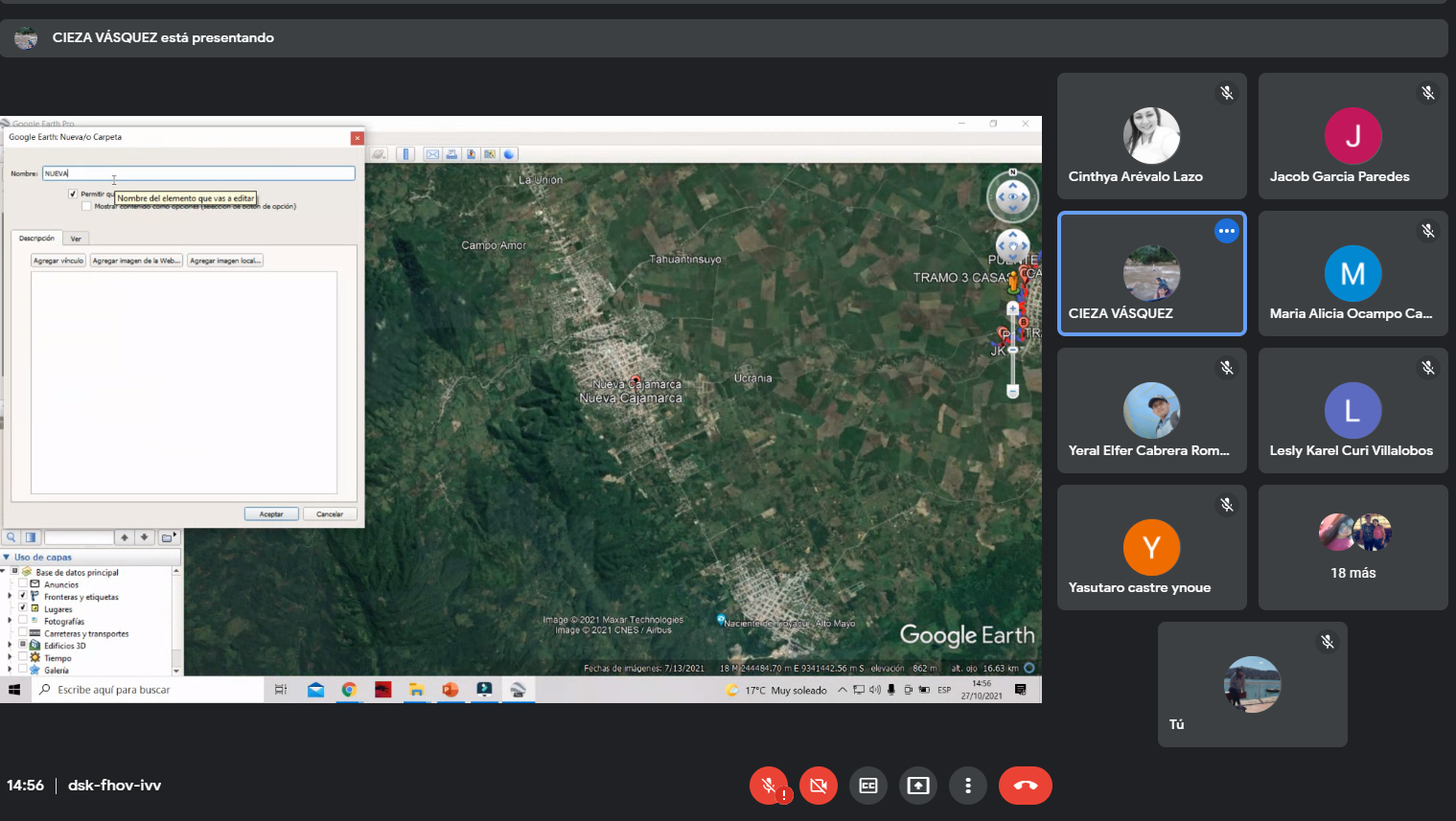Click the blue Earth sign-in globe icon
The image size is (1456, 821).
tap(509, 154)
